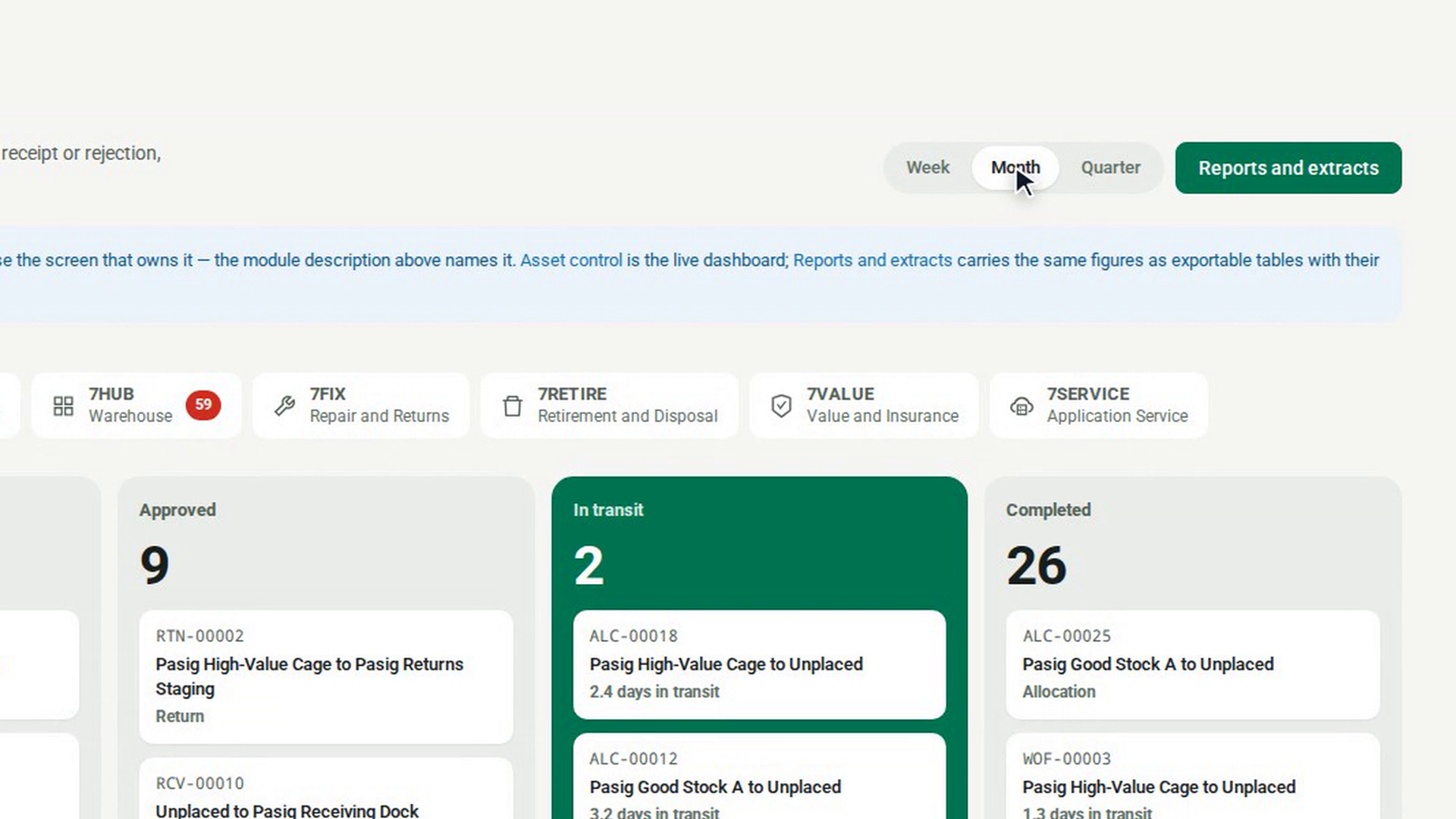The width and height of the screenshot is (1456, 819).
Task: Click the In transit count 2
Action: (x=589, y=566)
